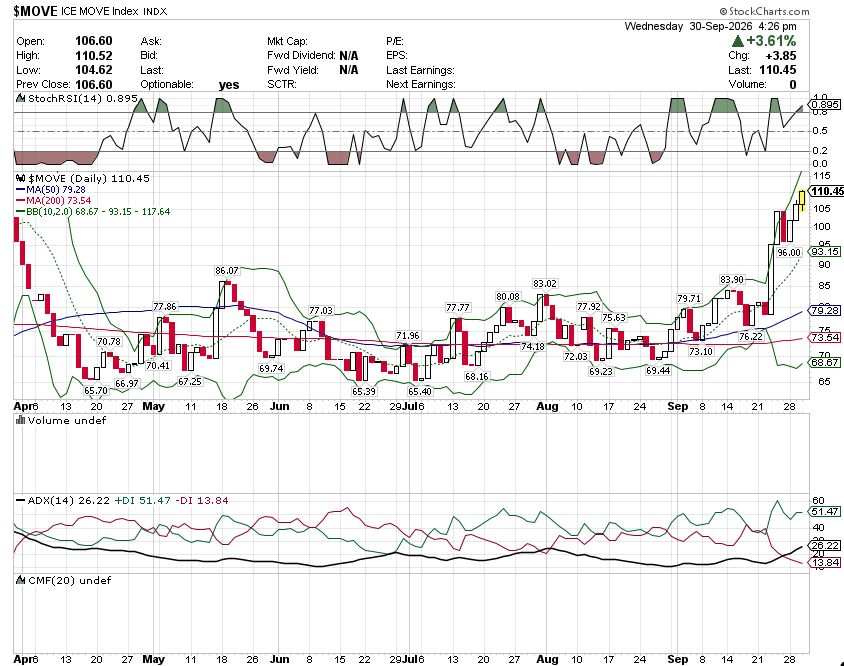Click the 73.54 axis tag for MA(200)
The height and width of the screenshot is (666, 844).
coord(826,338)
